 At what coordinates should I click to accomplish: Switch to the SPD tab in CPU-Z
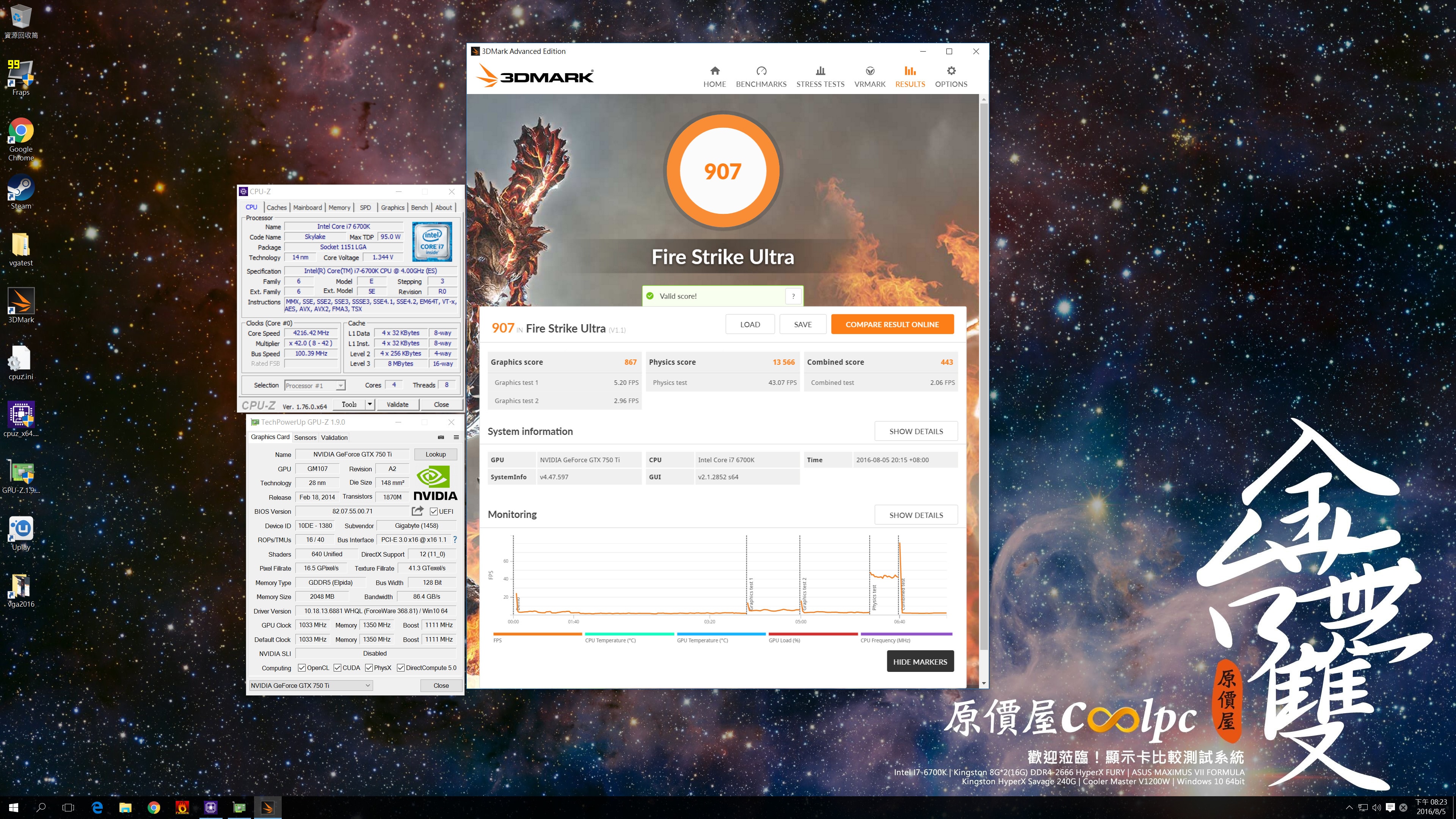[x=365, y=207]
